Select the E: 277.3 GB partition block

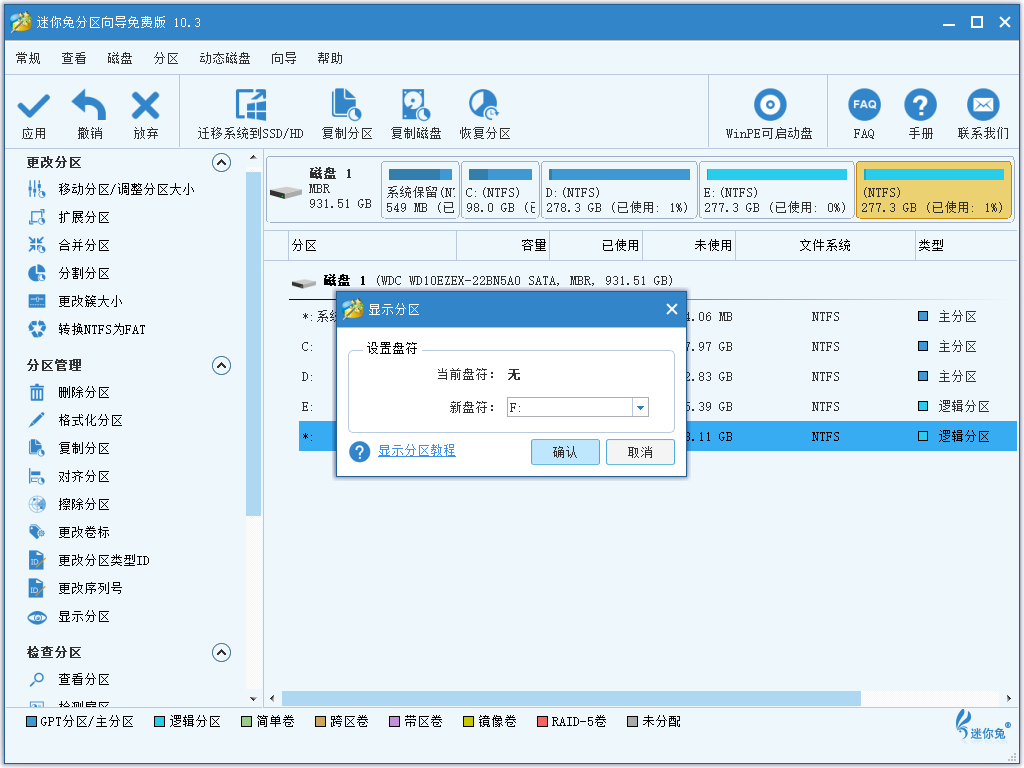(776, 190)
